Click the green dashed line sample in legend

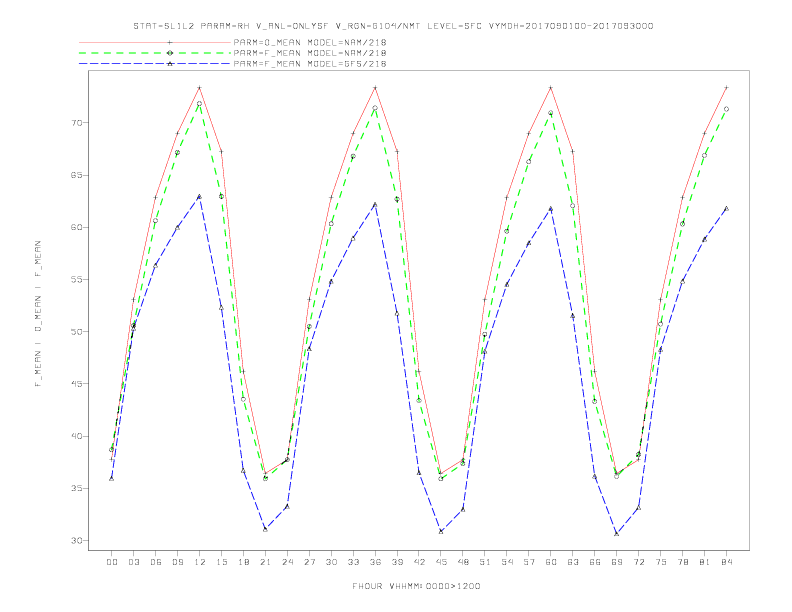155,53
